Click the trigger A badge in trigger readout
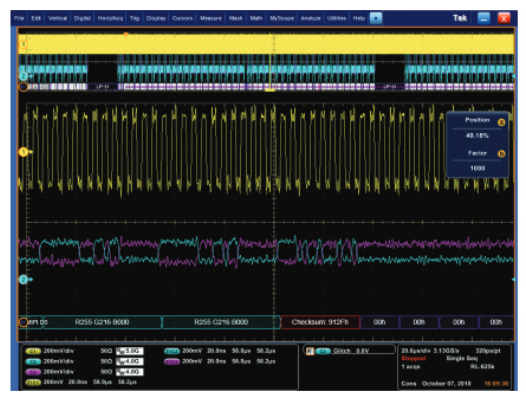The image size is (526, 397). pos(310,351)
